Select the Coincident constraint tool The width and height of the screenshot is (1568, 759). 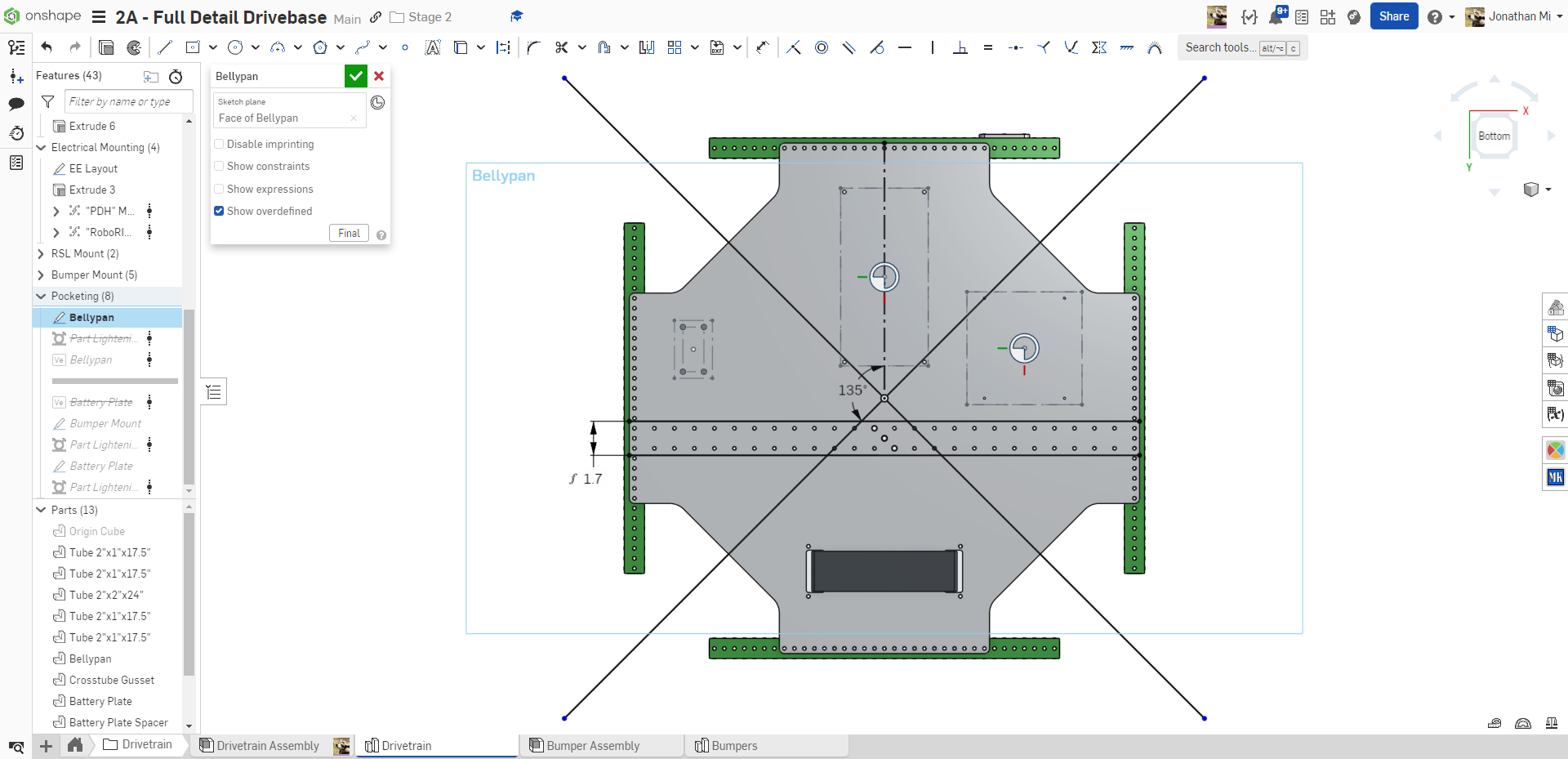click(793, 47)
